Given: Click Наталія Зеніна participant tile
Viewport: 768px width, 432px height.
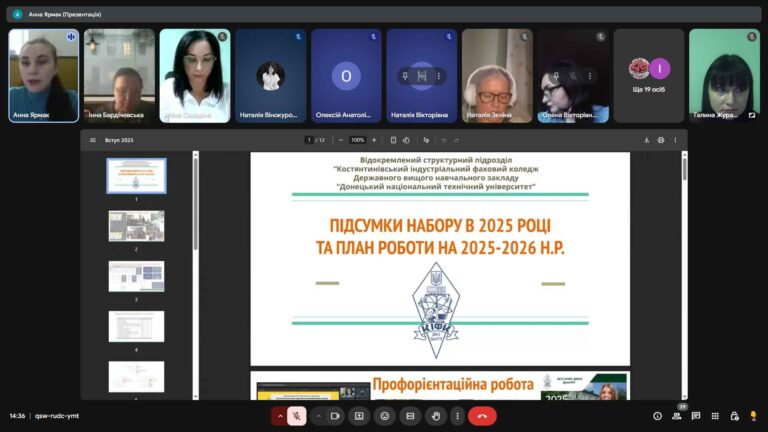Looking at the screenshot, I should (x=497, y=75).
